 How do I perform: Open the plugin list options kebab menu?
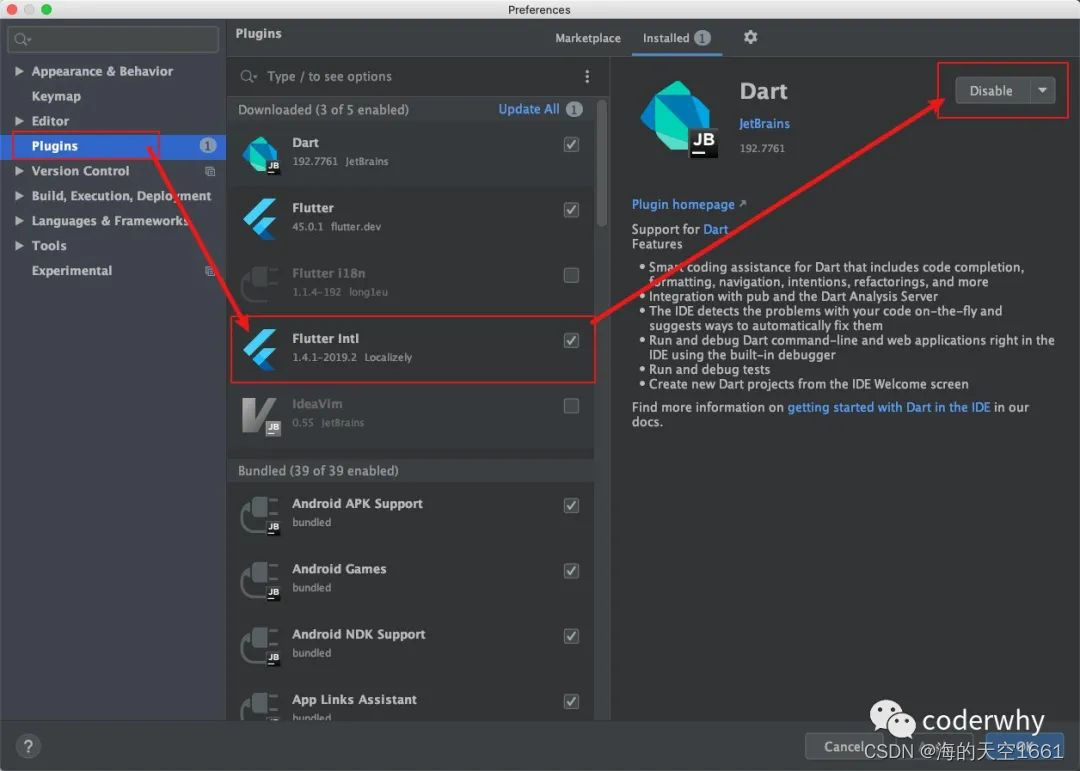[x=587, y=76]
